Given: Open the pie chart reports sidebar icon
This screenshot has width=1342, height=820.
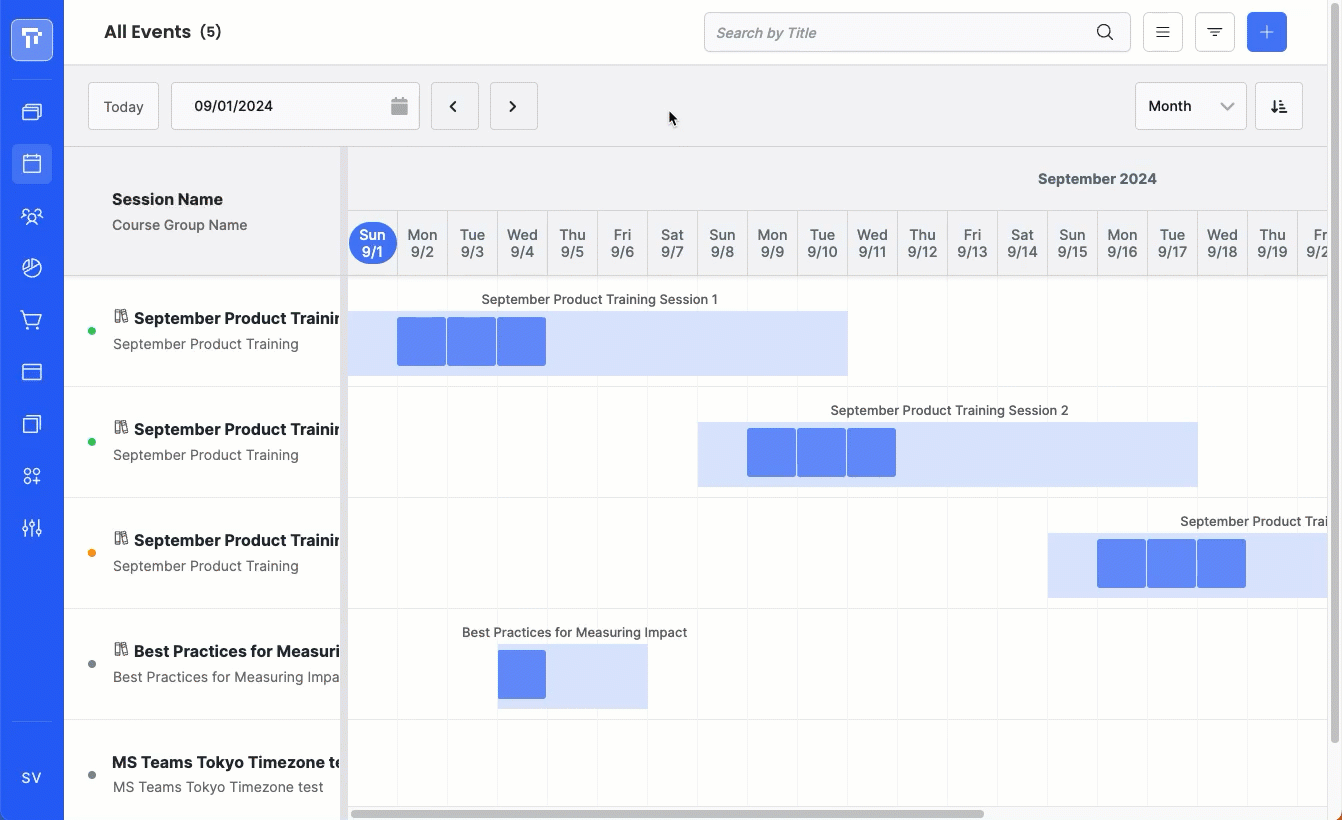Looking at the screenshot, I should (x=32, y=268).
